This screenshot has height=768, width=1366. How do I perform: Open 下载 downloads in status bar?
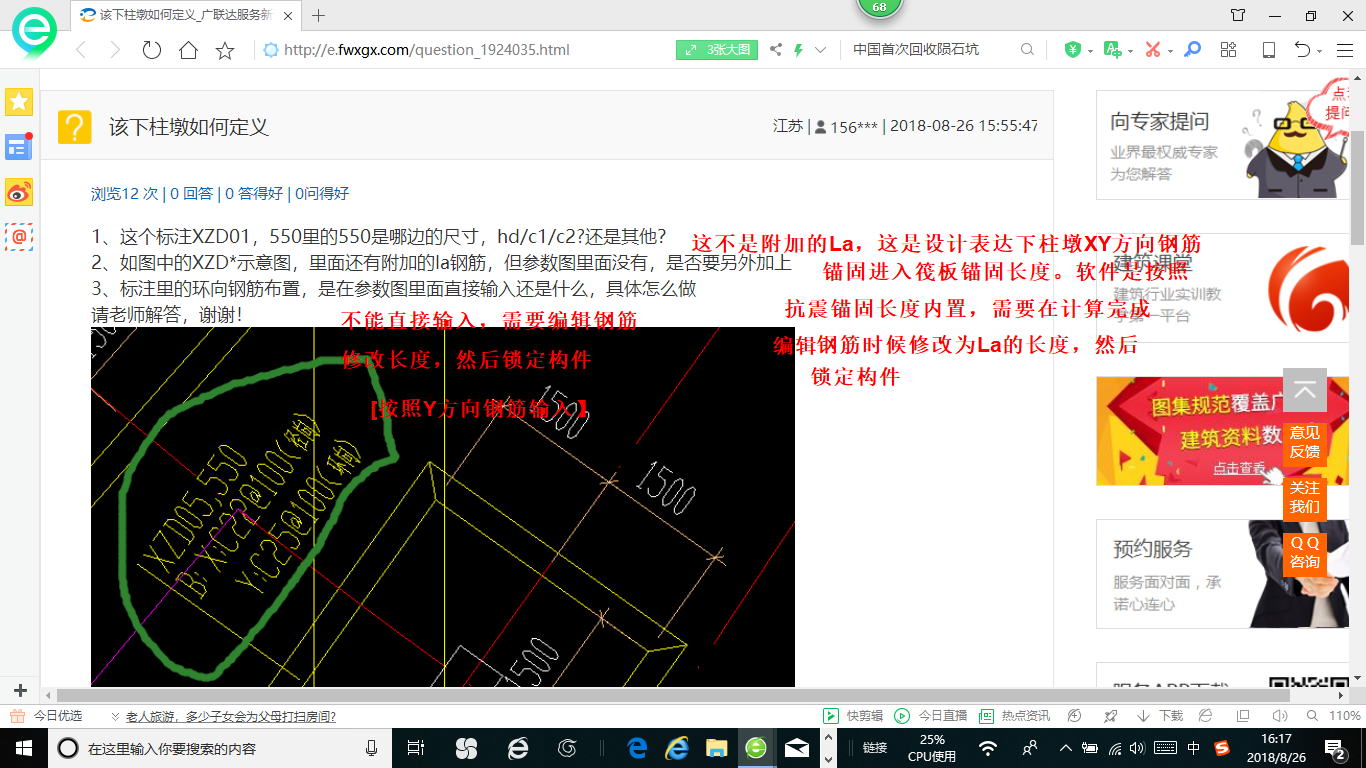tap(1160, 716)
